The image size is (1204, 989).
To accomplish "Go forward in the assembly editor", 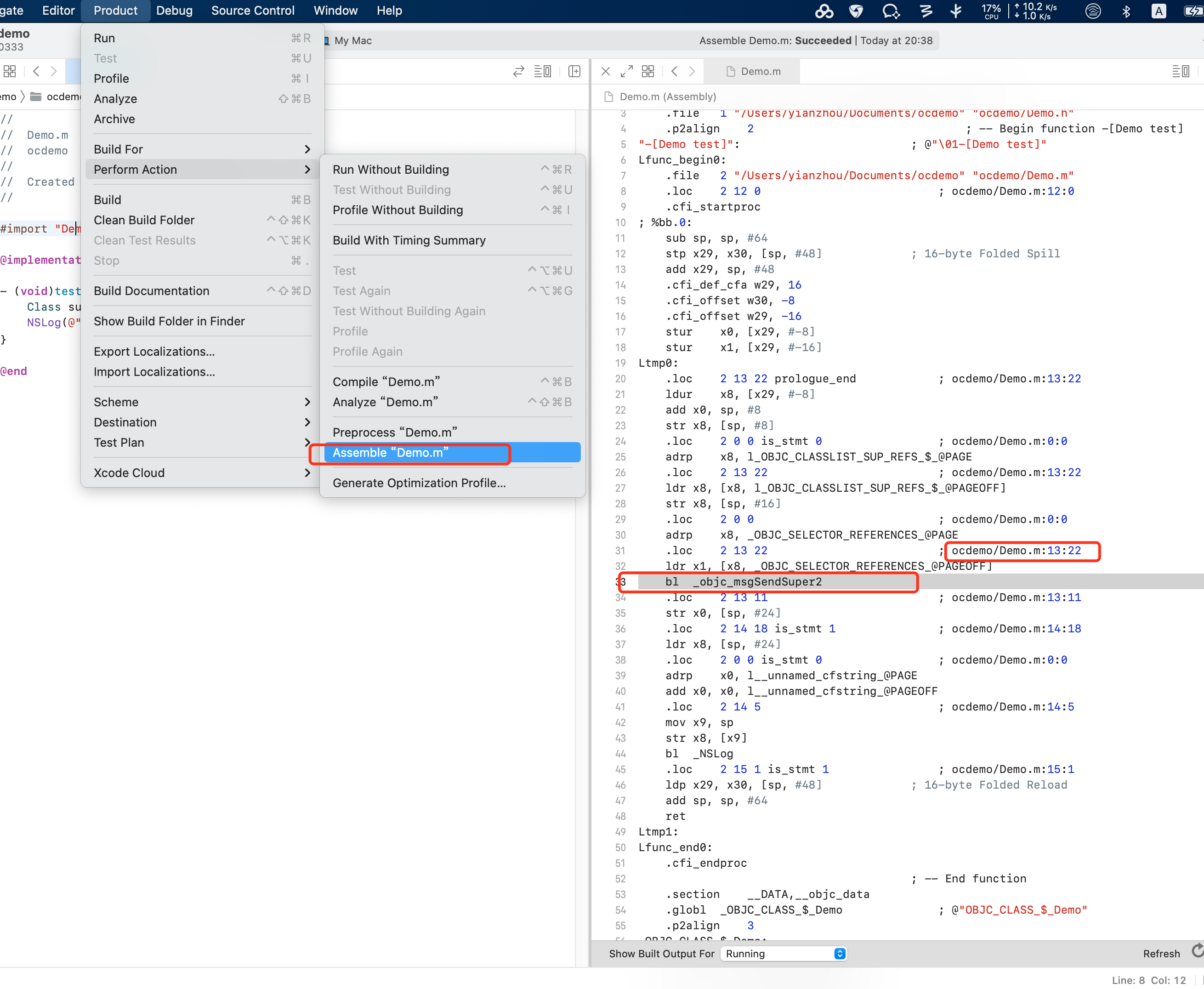I will (x=692, y=71).
